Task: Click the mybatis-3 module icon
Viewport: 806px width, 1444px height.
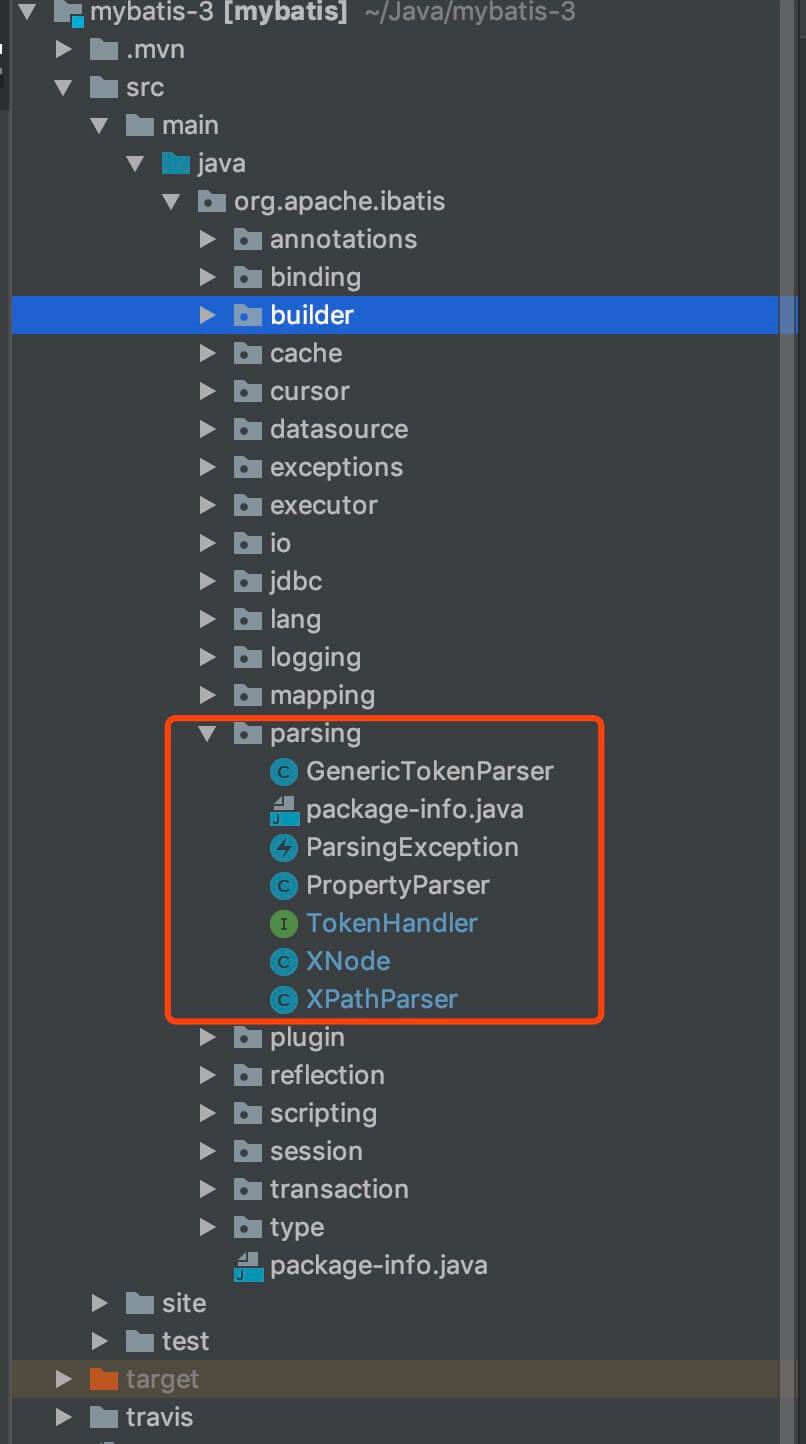Action: [x=68, y=13]
